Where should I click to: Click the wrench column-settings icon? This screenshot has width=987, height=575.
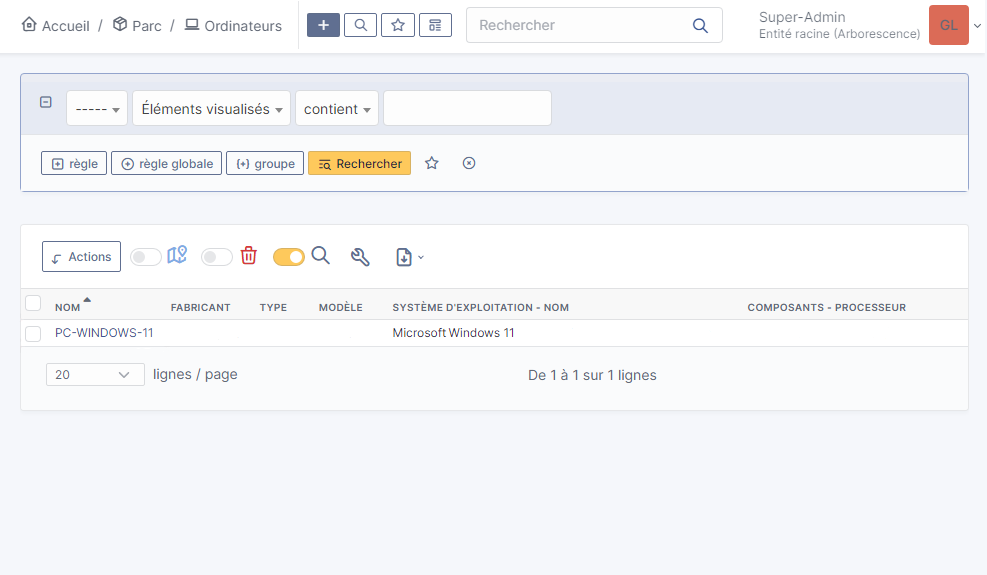[360, 256]
